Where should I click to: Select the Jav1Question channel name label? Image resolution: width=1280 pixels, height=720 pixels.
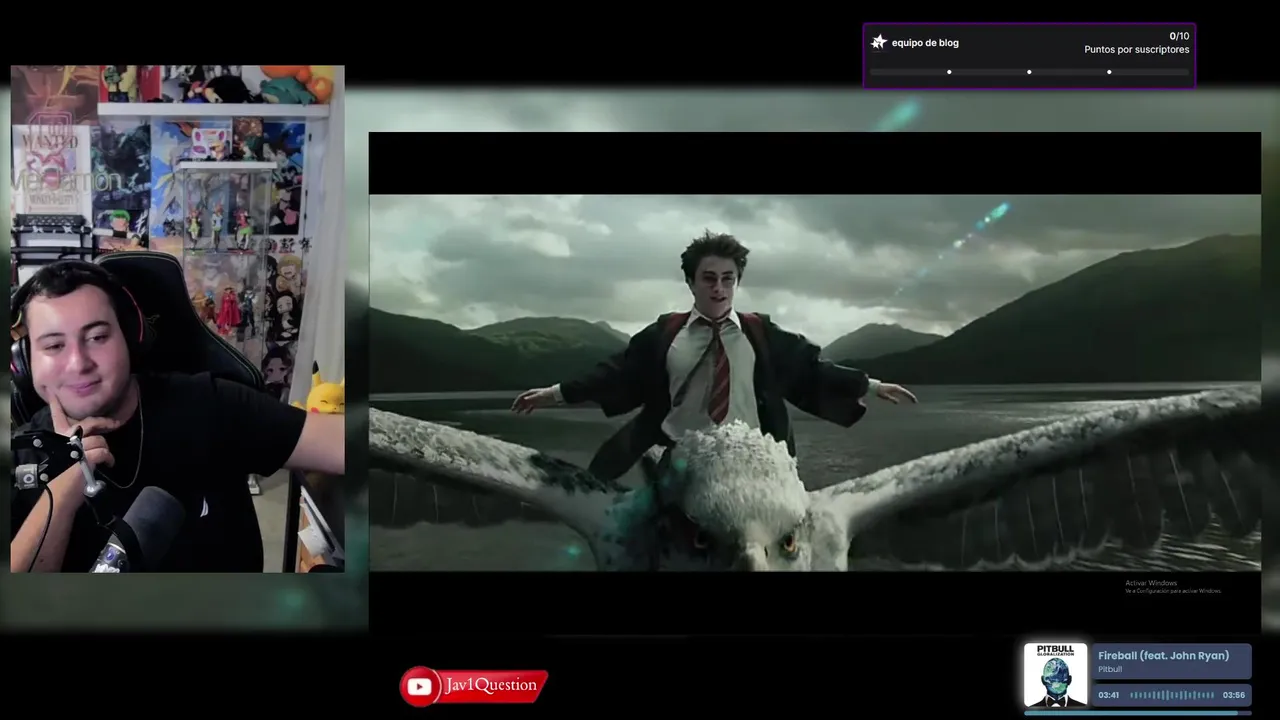492,685
